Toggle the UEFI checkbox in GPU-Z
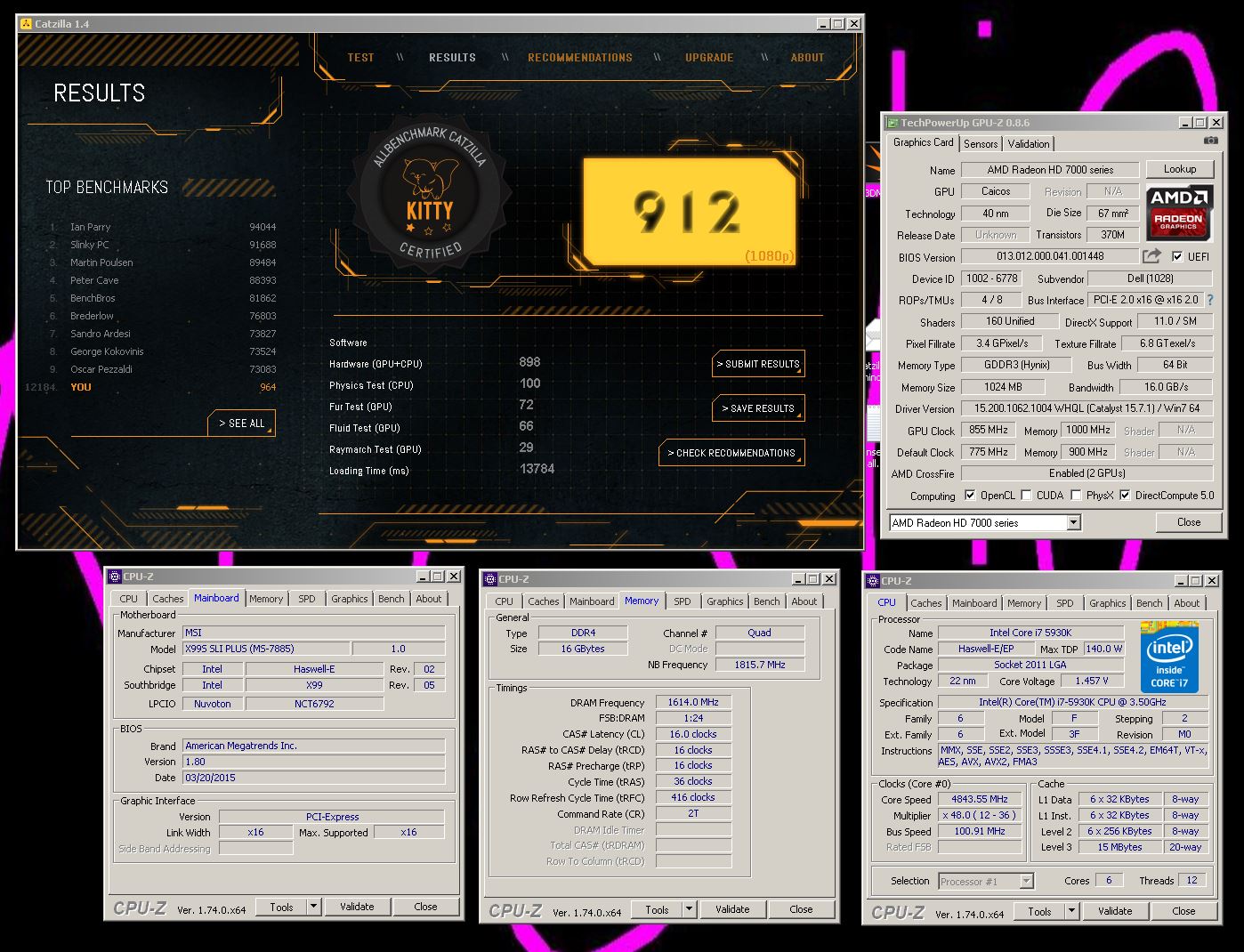 coord(1177,256)
